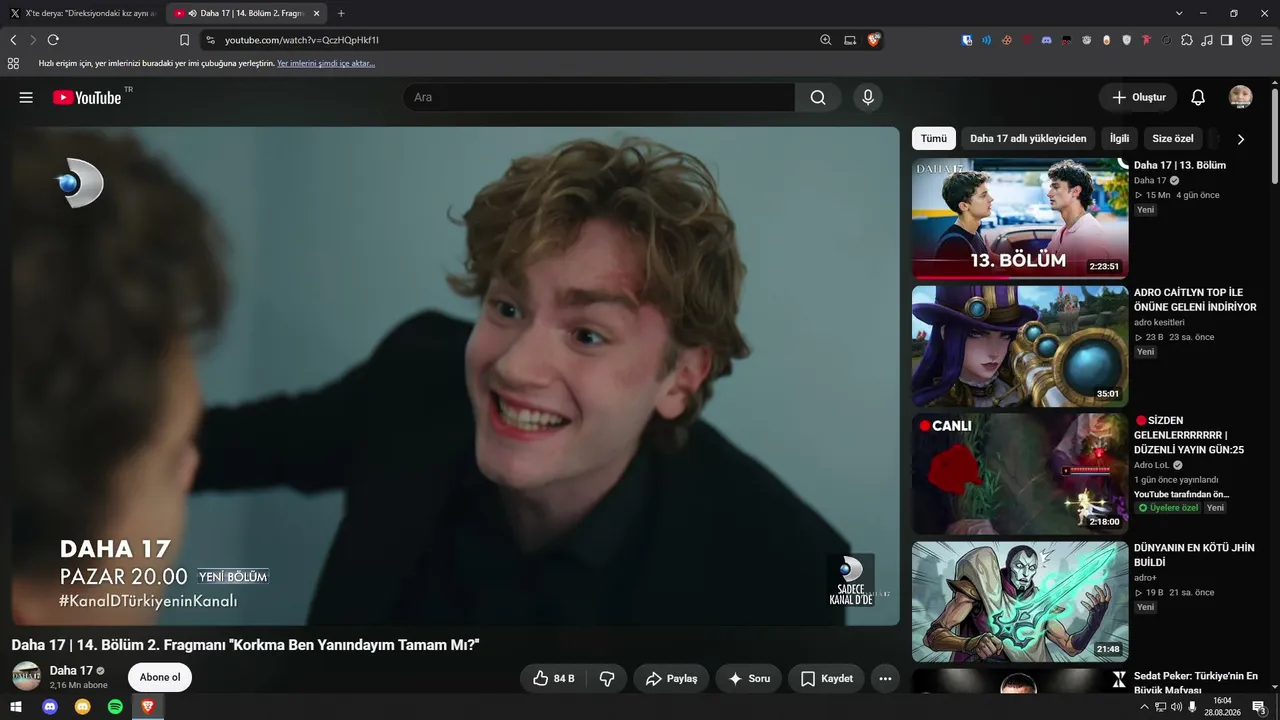Open Spotify from the taskbar
This screenshot has width=1280, height=720.
pyautogui.click(x=115, y=707)
